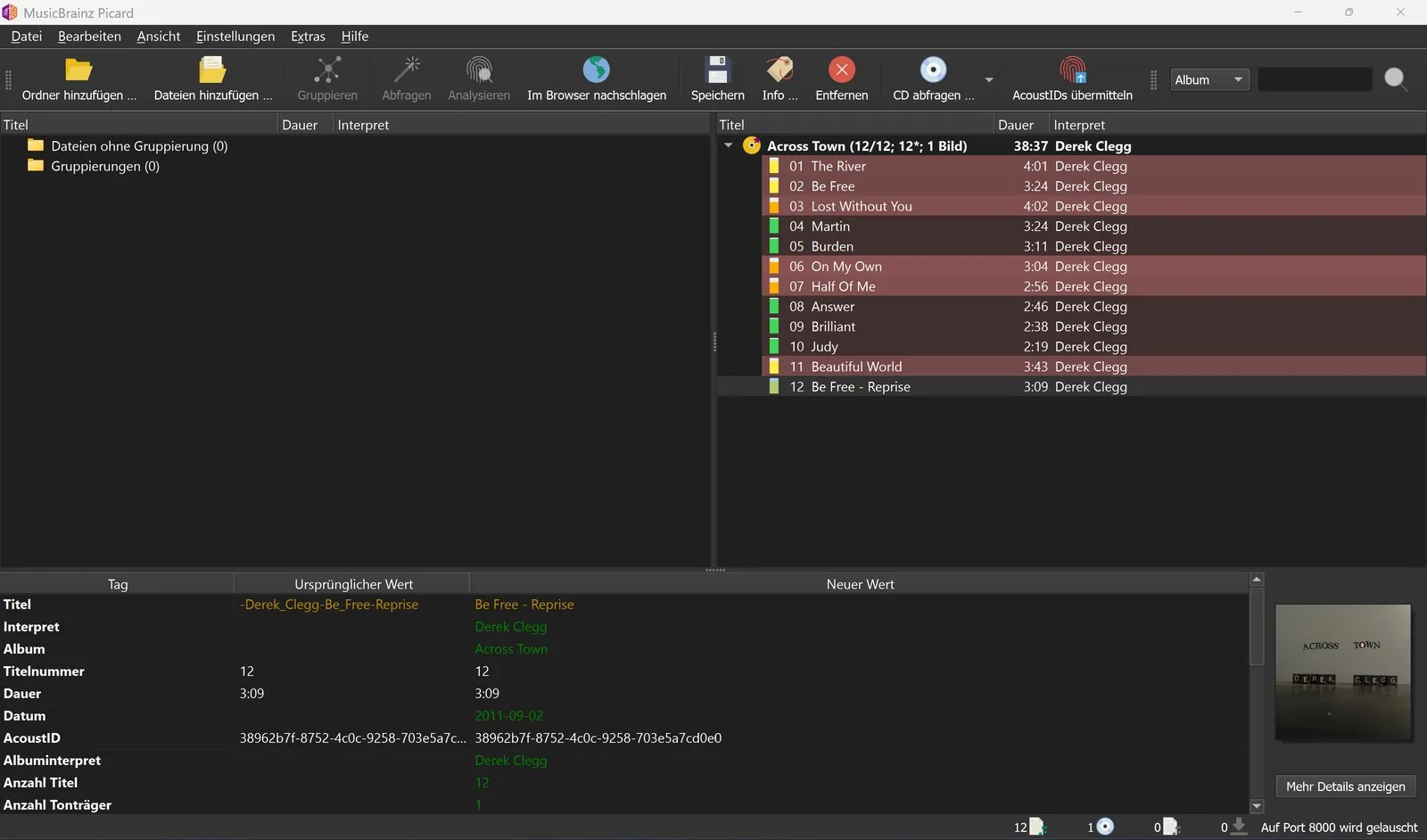This screenshot has width=1427, height=840.
Task: Click the red Entfernen icon
Action: pyautogui.click(x=842, y=70)
